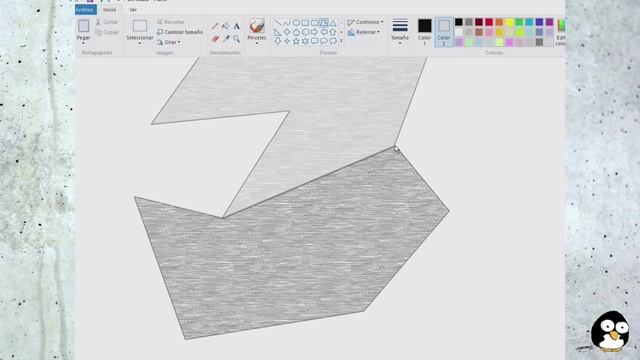Open the Contorno outline dropdown
The height and width of the screenshot is (360, 640).
click(365, 22)
